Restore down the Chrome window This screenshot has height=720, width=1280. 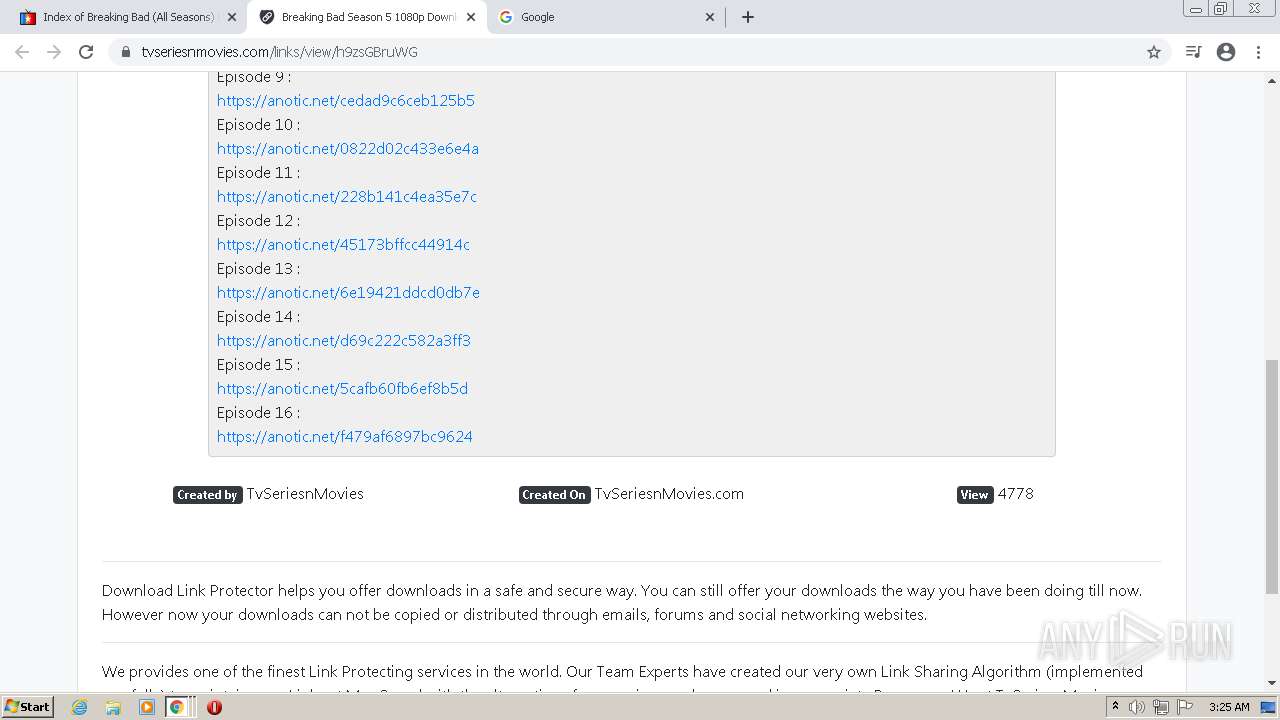point(1220,9)
